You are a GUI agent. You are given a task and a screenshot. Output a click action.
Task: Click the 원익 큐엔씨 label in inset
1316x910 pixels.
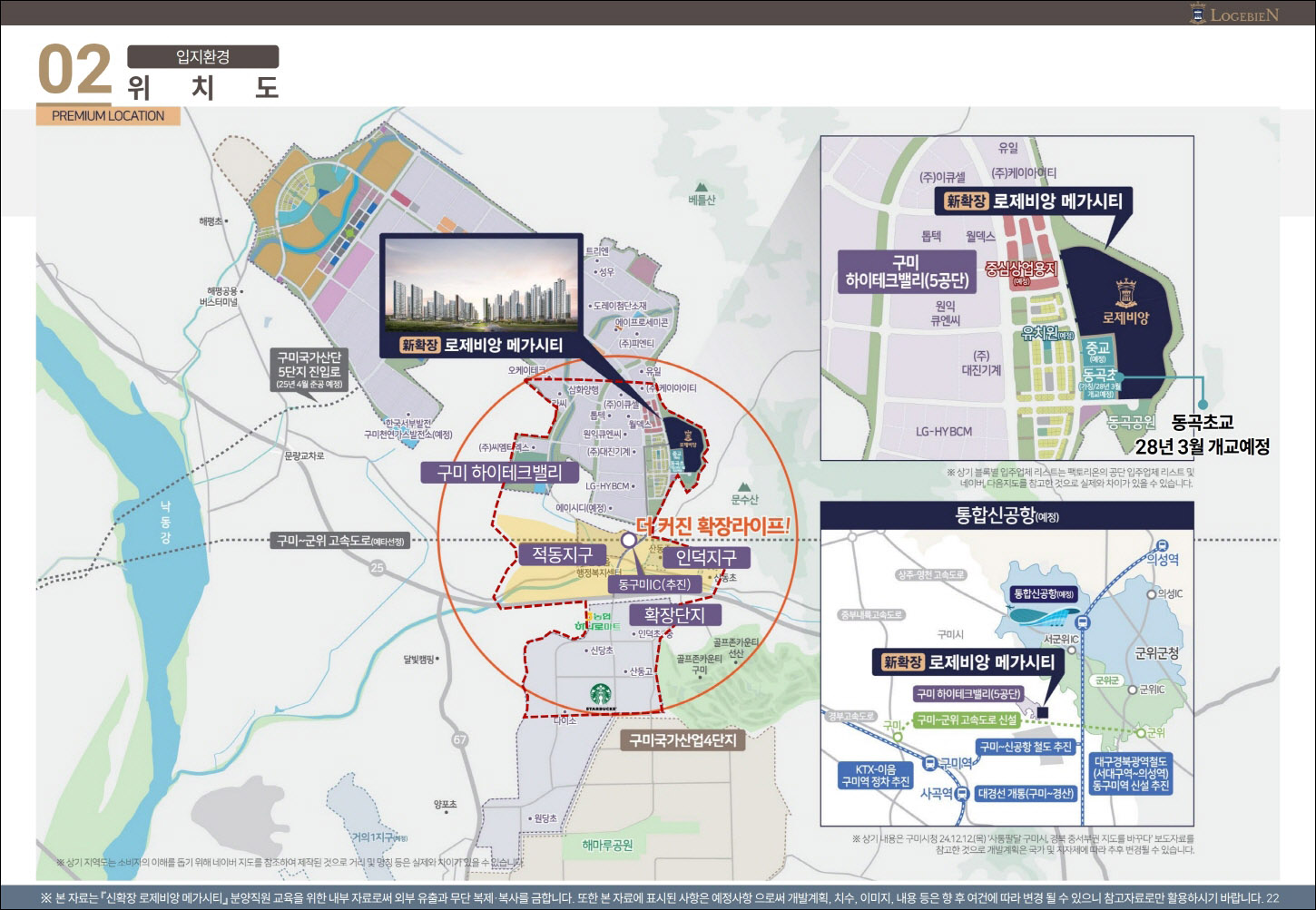point(945,313)
